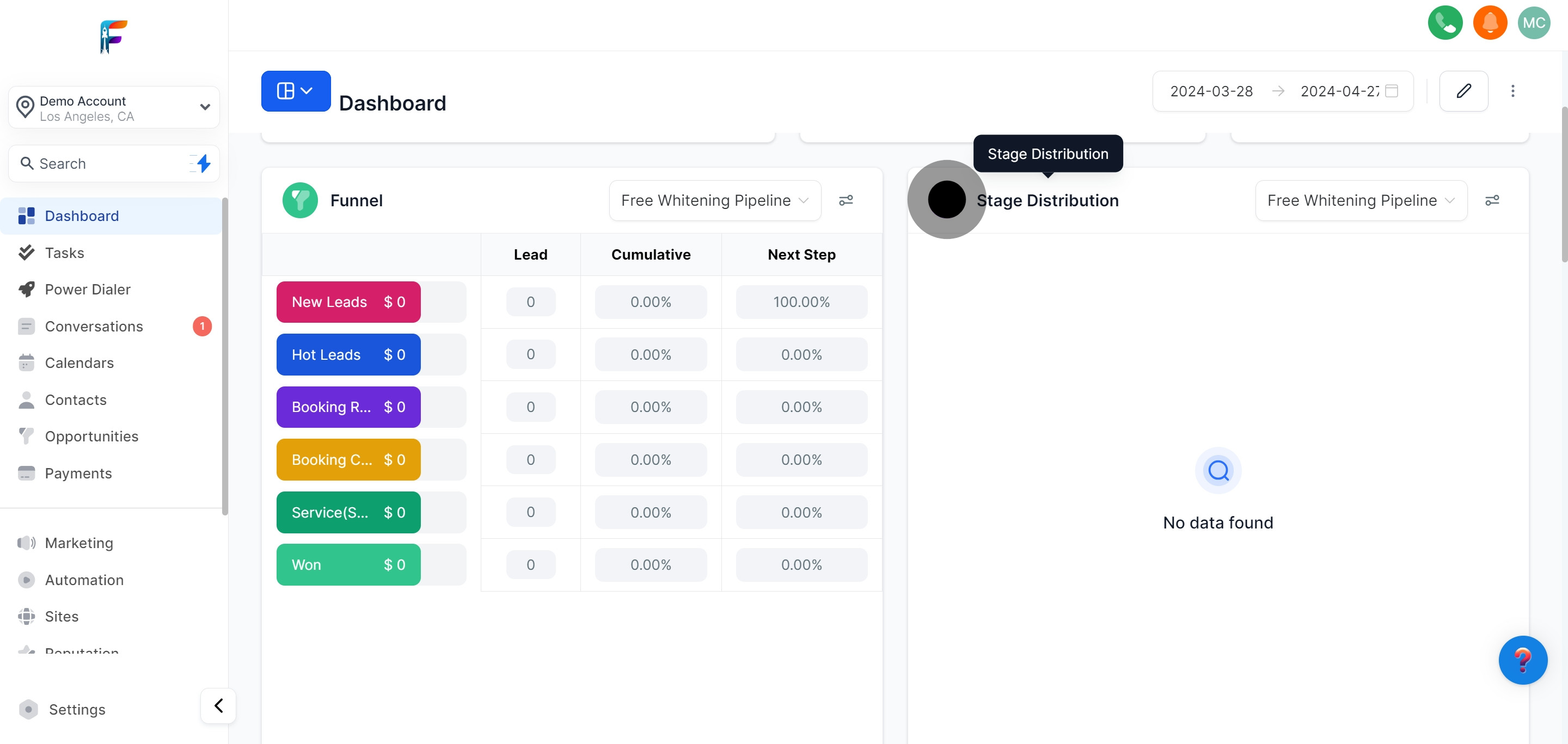The height and width of the screenshot is (744, 1568).
Task: Collapse the sidebar with the chevron button
Action: pyautogui.click(x=218, y=705)
